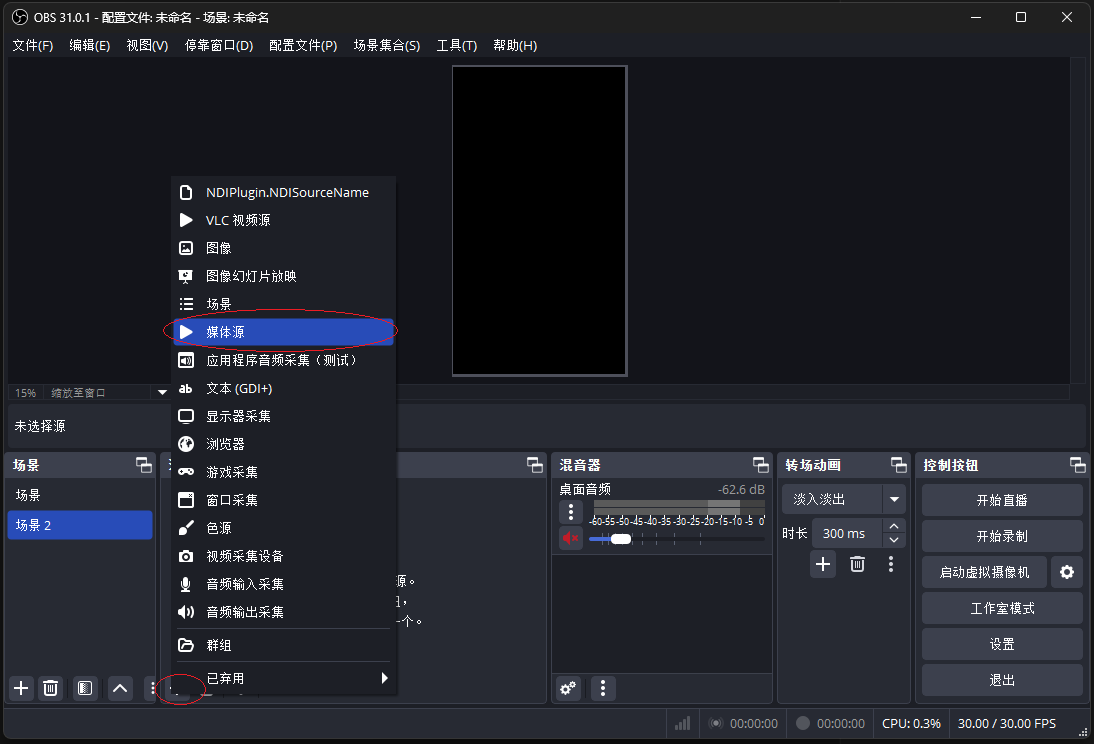Image resolution: width=1094 pixels, height=744 pixels.
Task: Move selected scene up with arrow icon
Action: pyautogui.click(x=119, y=688)
